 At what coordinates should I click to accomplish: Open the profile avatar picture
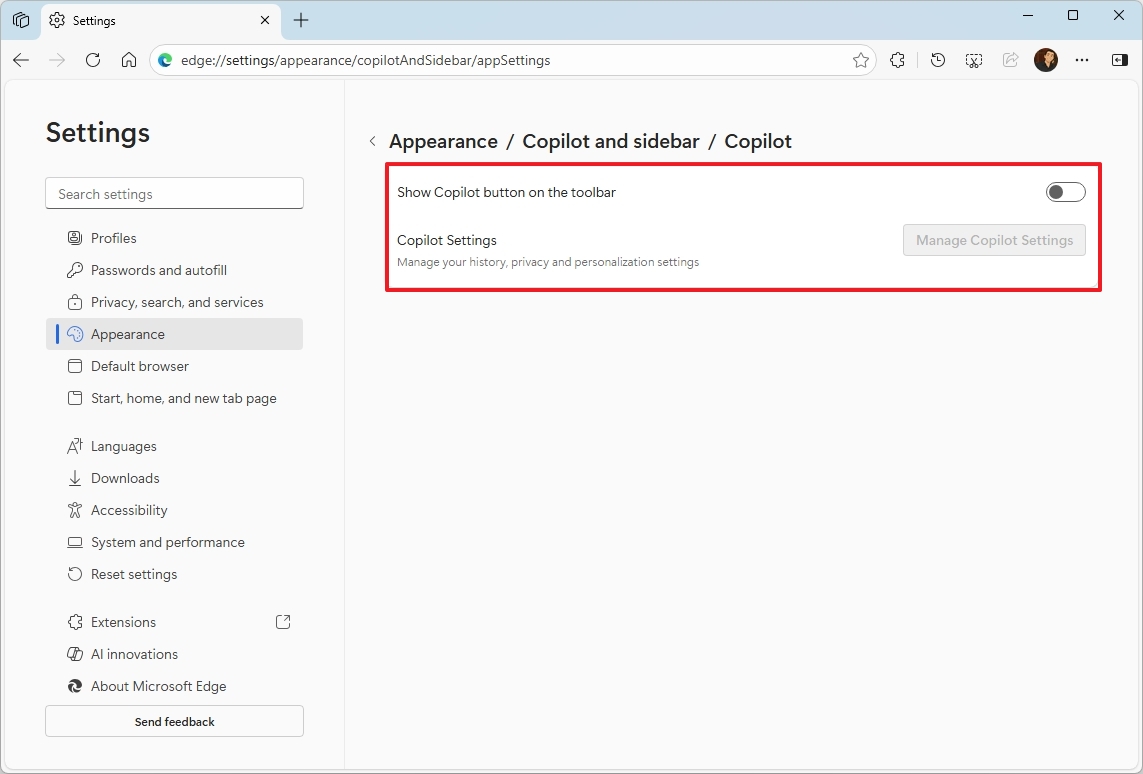(1046, 60)
